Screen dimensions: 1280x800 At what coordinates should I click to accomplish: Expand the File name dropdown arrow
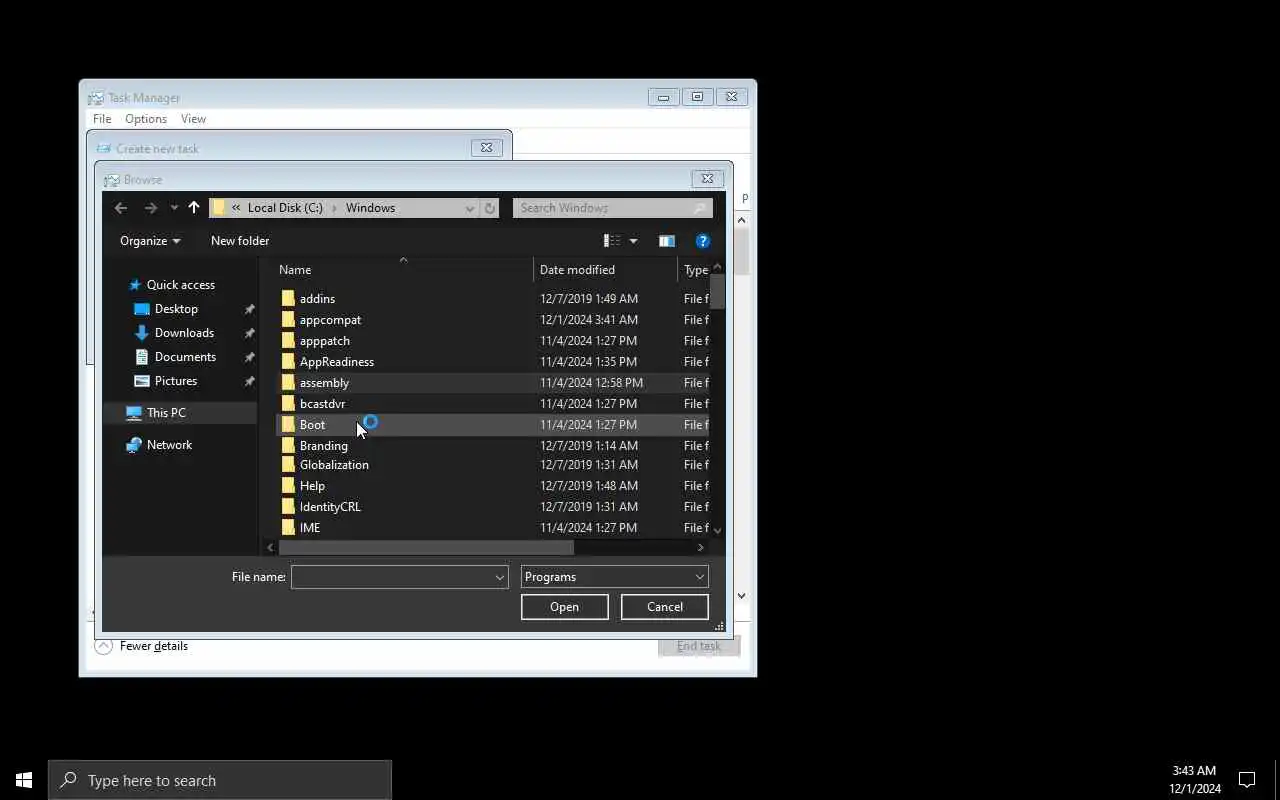click(x=500, y=577)
